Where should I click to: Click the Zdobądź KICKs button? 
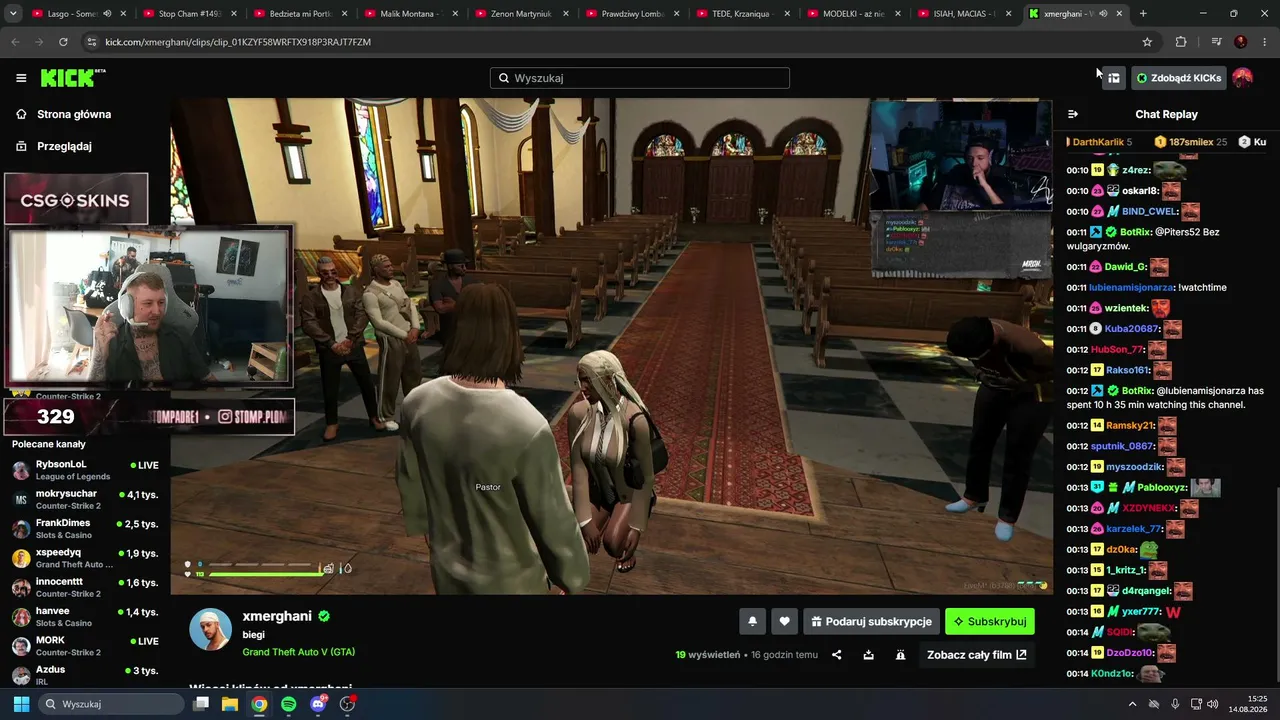1179,78
